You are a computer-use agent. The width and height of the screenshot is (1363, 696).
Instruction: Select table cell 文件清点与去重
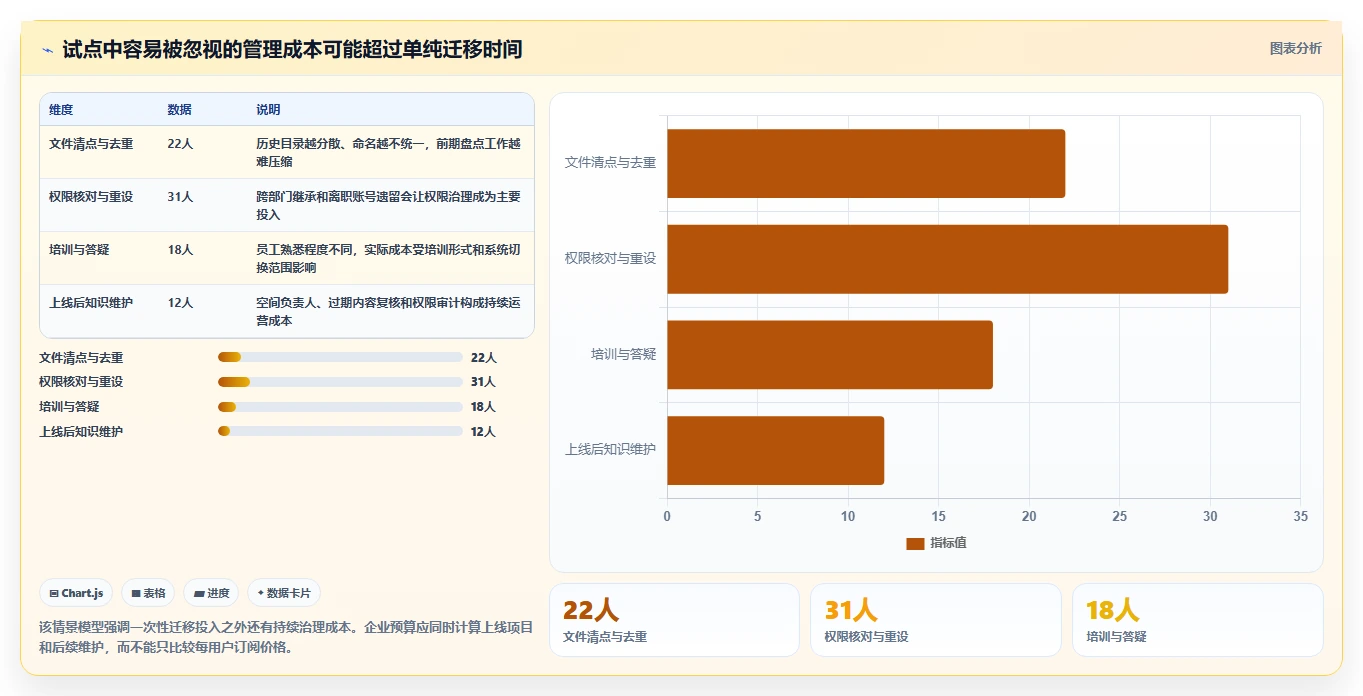coord(91,144)
